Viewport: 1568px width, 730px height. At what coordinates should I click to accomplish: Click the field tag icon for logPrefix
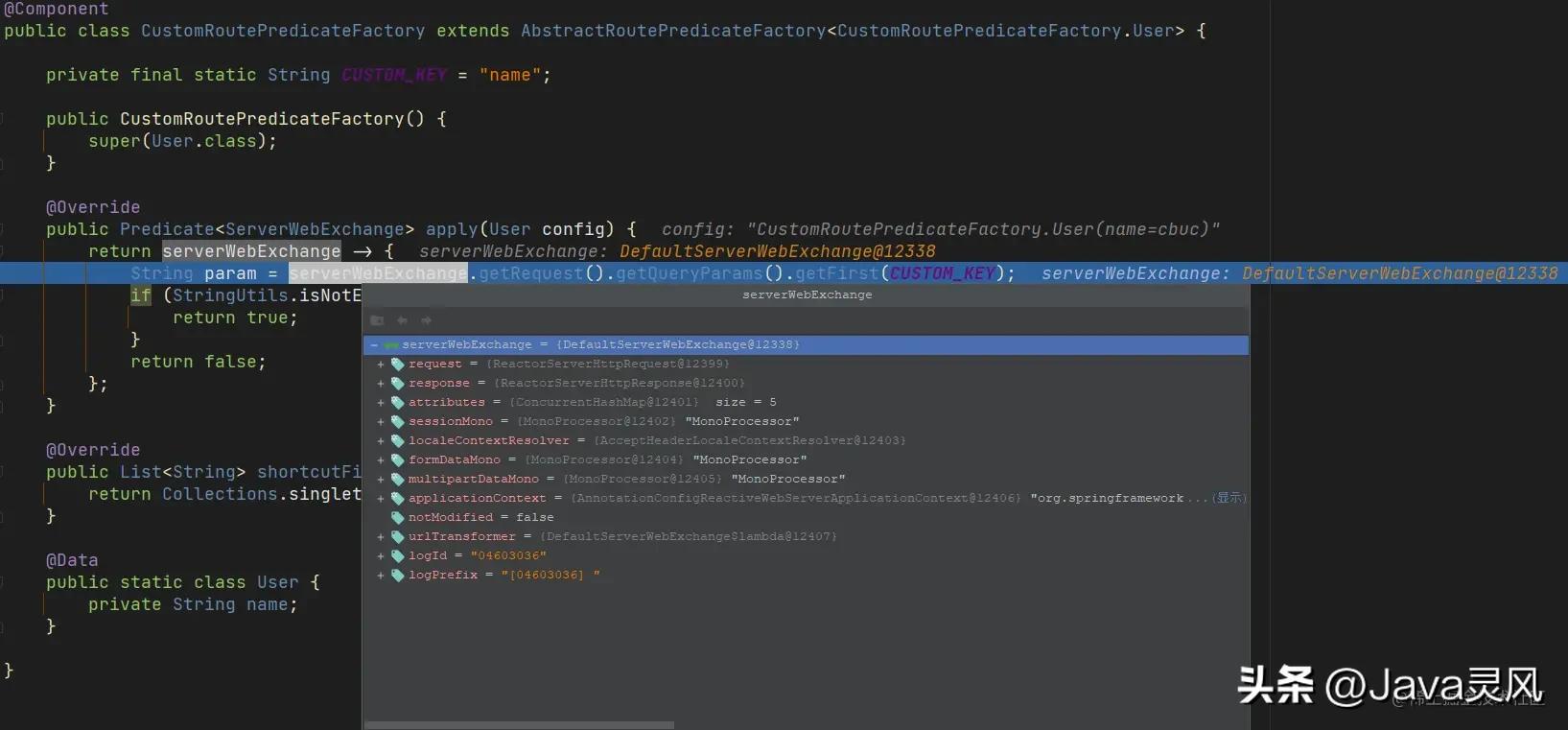click(x=398, y=576)
